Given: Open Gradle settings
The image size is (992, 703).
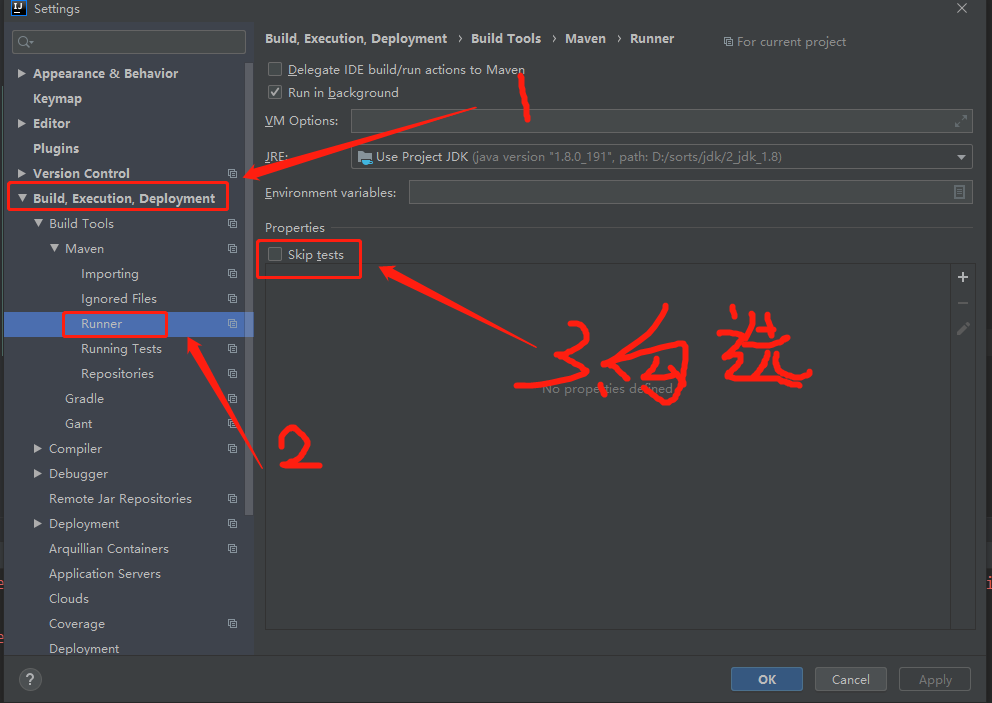Looking at the screenshot, I should tap(84, 399).
